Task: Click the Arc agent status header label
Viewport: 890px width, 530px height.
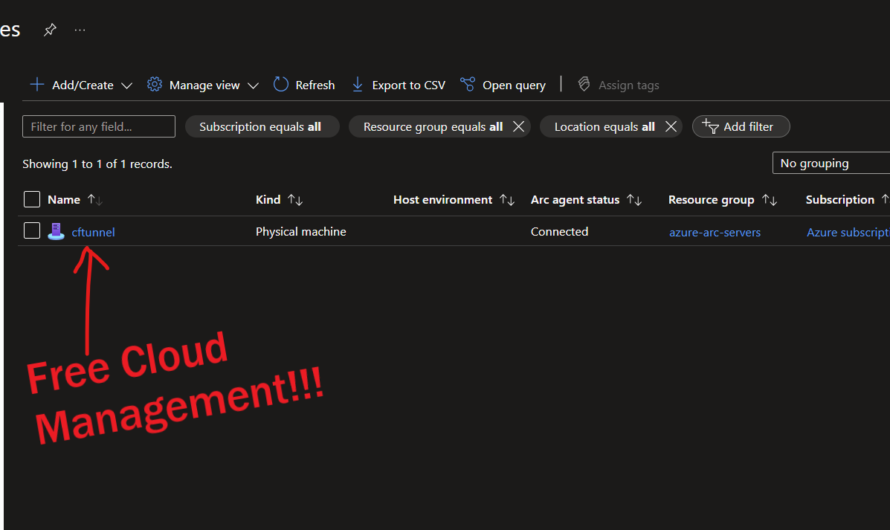Action: click(x=575, y=200)
